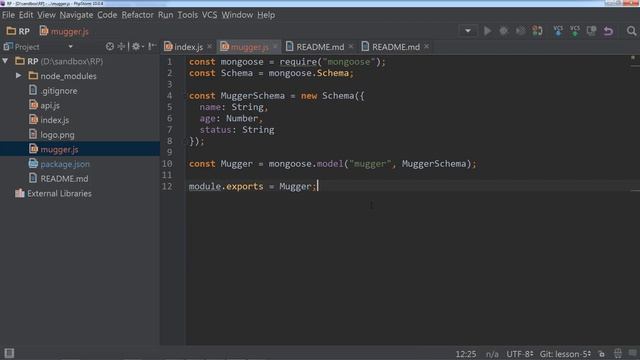Click the n/a line separator status entry
This screenshot has width=640, height=360.
(492, 354)
